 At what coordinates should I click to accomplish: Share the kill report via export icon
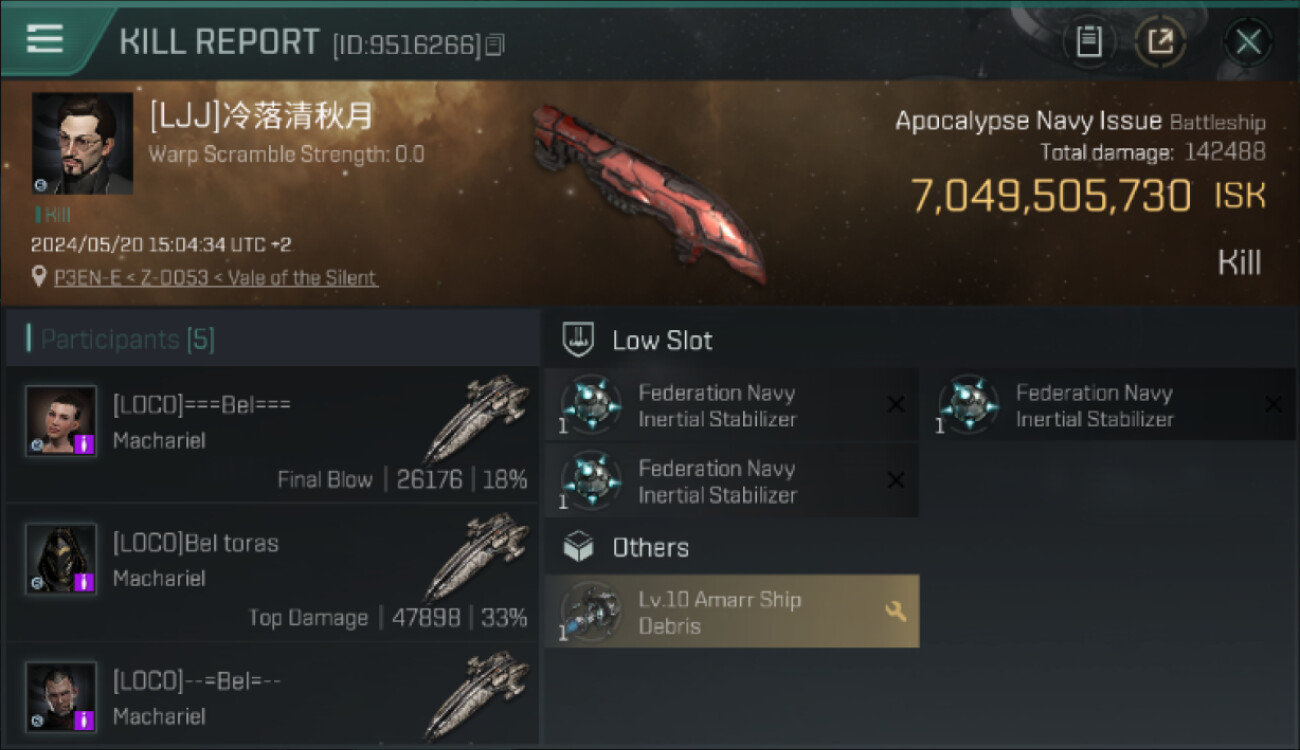[1160, 42]
